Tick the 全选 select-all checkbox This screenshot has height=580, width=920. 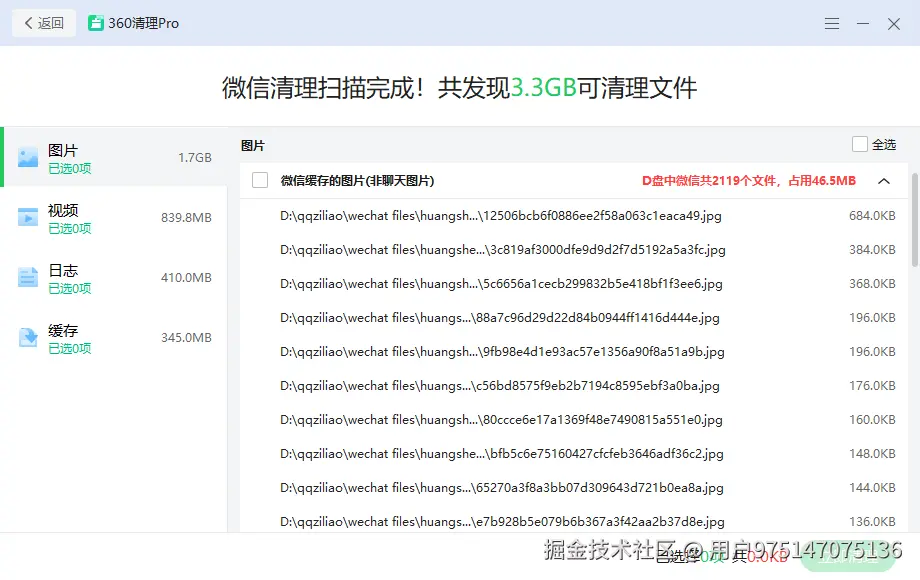(x=860, y=144)
